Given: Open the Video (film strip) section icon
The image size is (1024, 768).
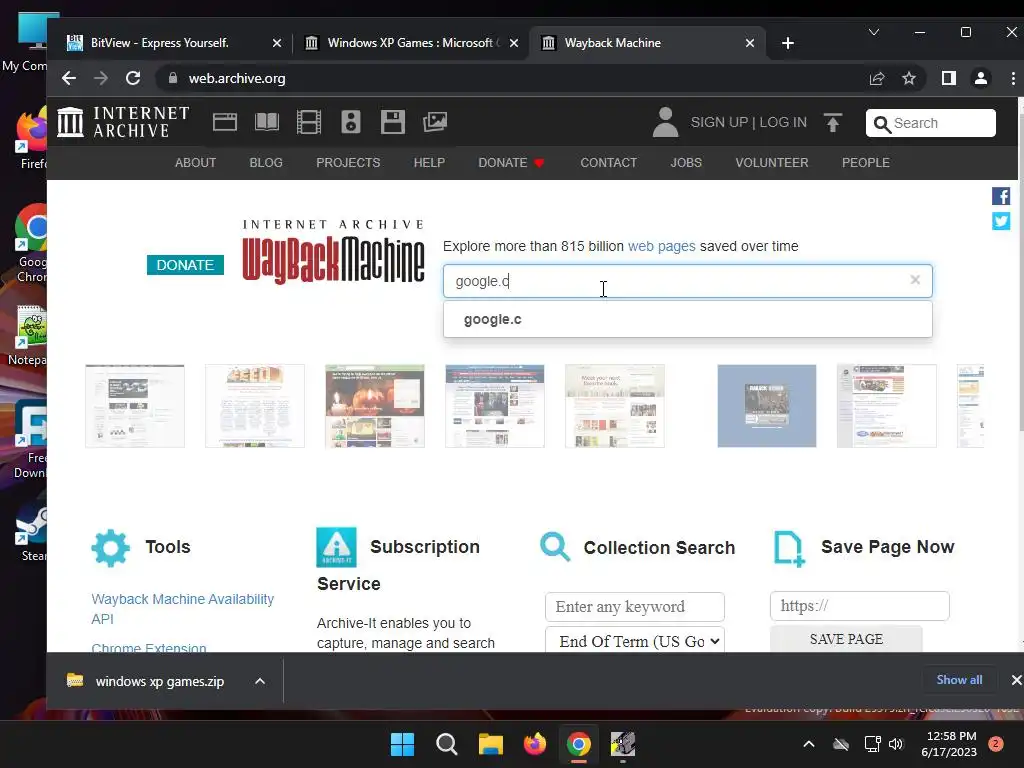Looking at the screenshot, I should click(309, 122).
